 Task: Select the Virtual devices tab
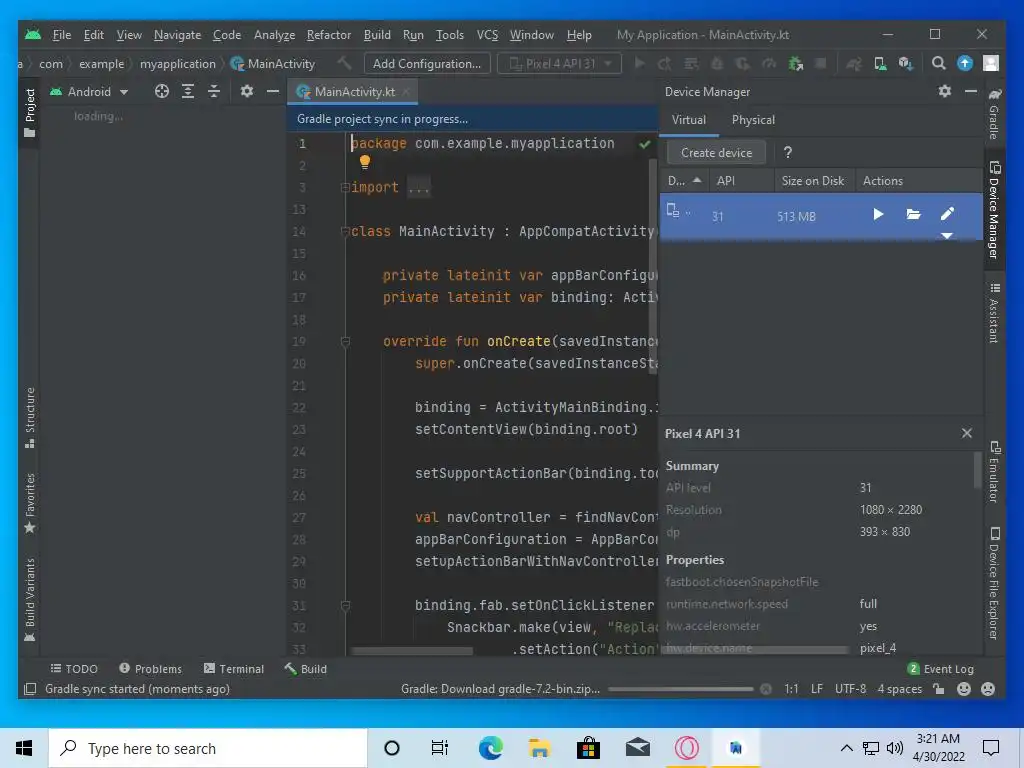688,120
